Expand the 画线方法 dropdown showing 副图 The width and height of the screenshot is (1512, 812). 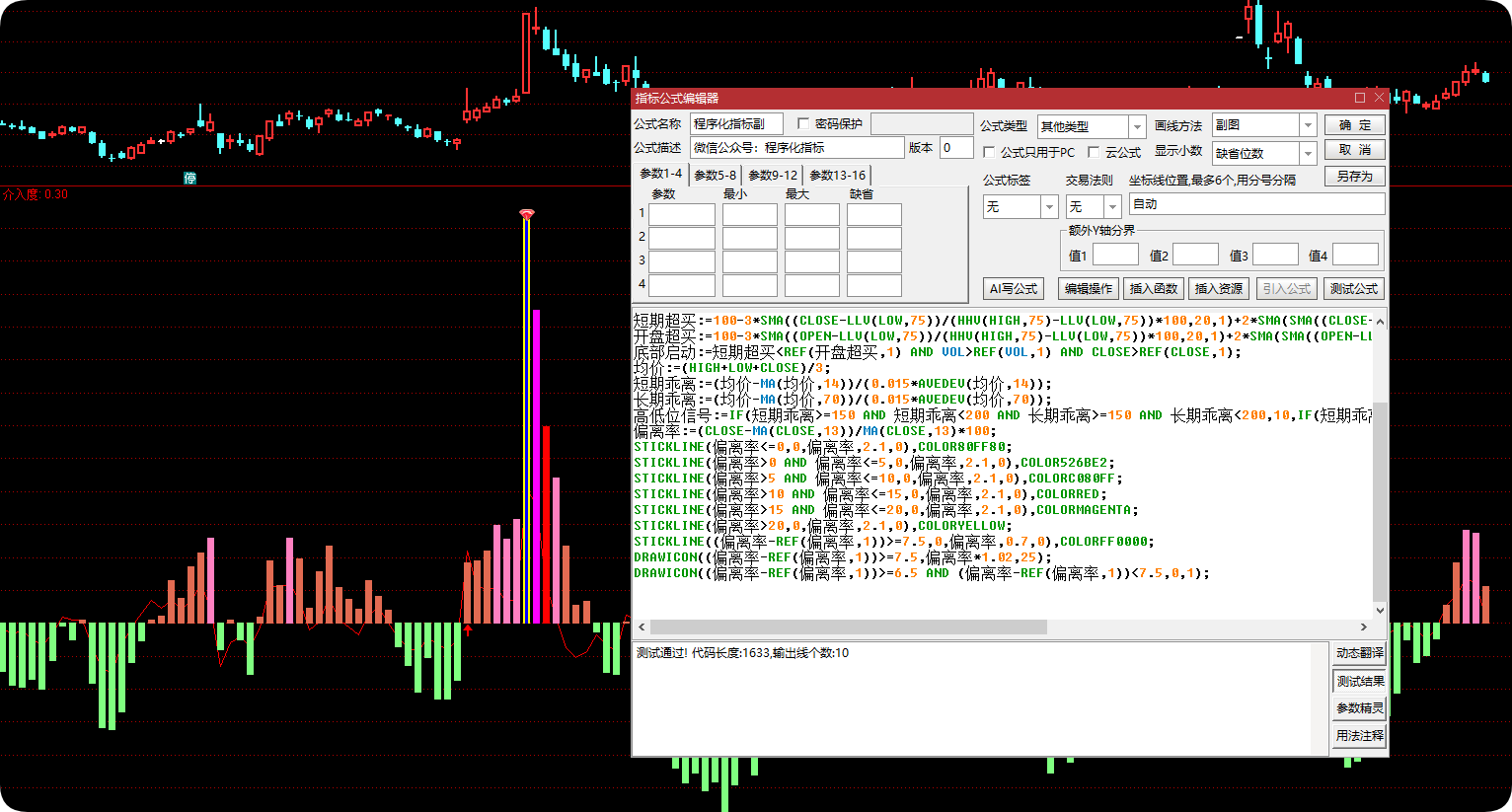tap(1308, 125)
